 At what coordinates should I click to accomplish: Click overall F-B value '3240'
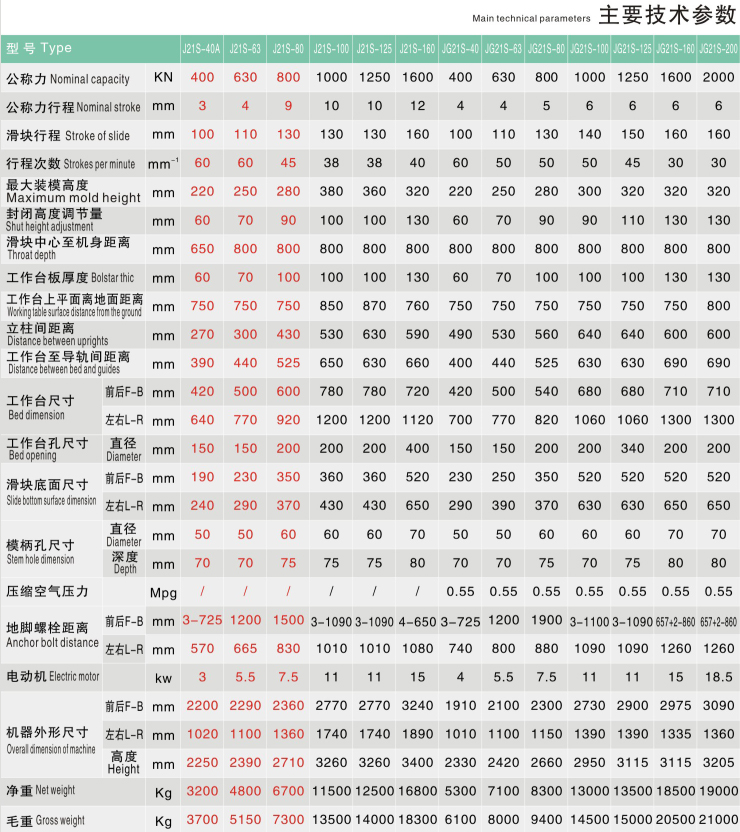[417, 706]
